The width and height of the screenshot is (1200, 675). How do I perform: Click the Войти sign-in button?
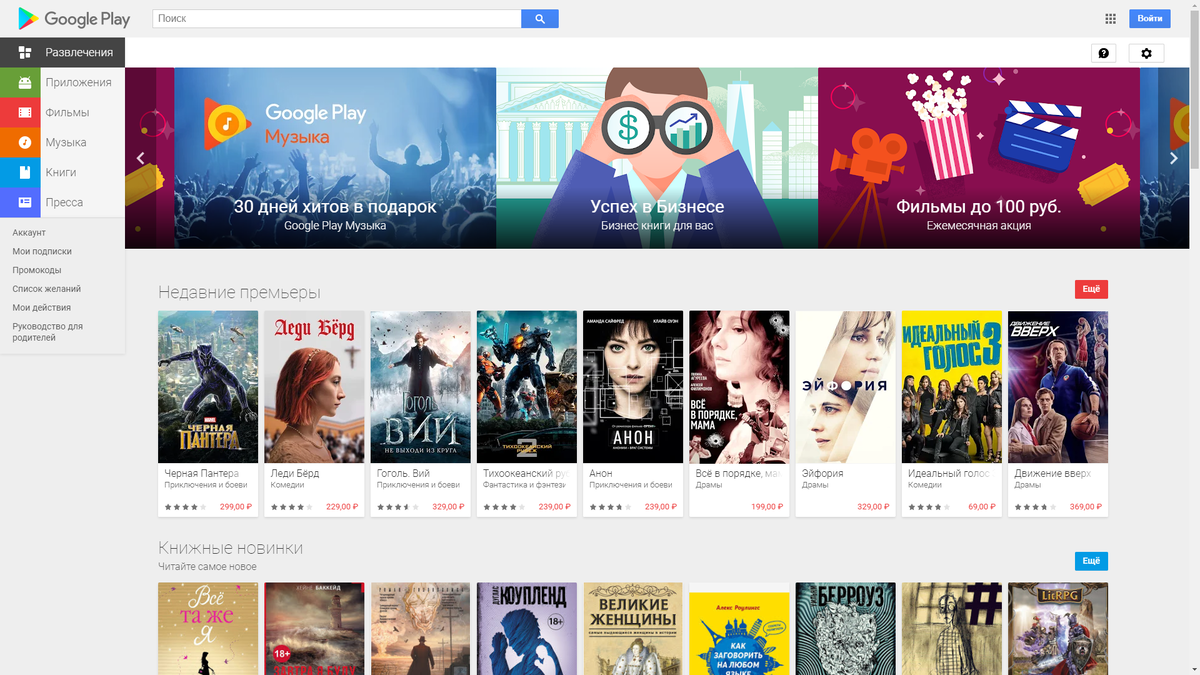[x=1150, y=18]
